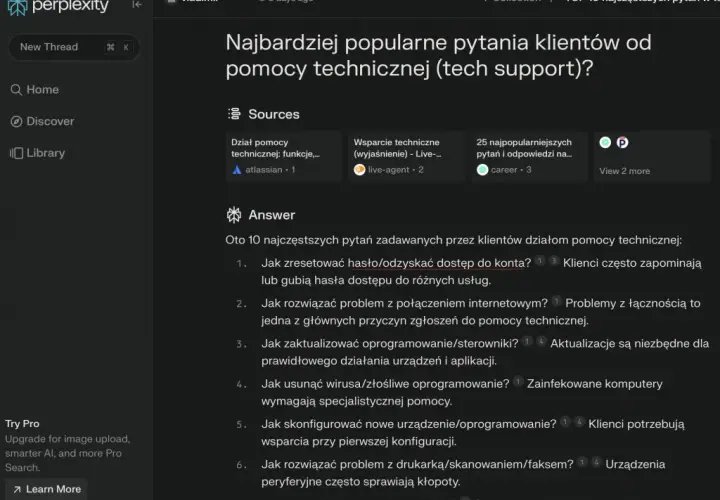Screen dimensions: 720x500
Task: Open citation 1 after "połączeniem internetowym?"
Action: 557,301
